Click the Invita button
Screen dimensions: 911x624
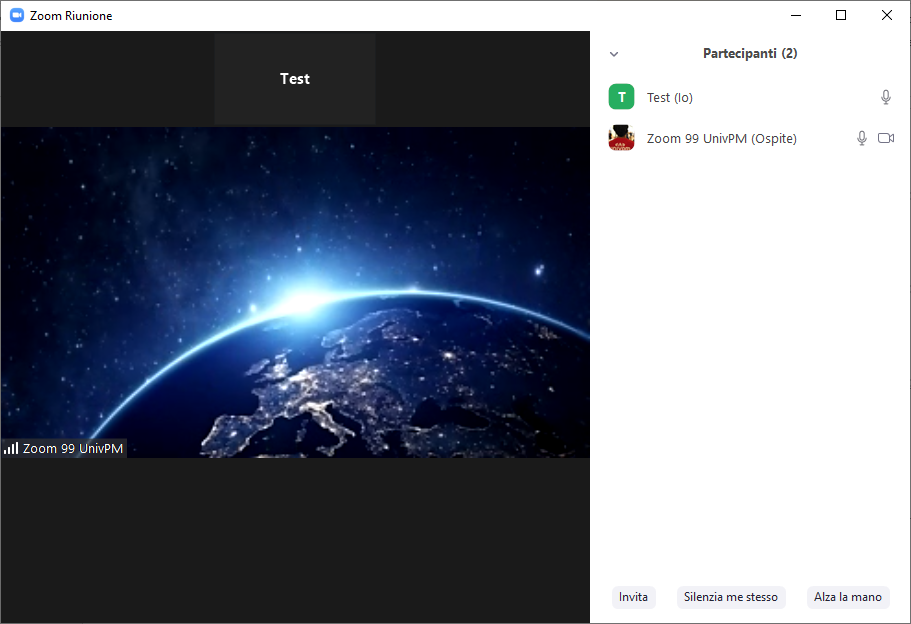pos(633,597)
